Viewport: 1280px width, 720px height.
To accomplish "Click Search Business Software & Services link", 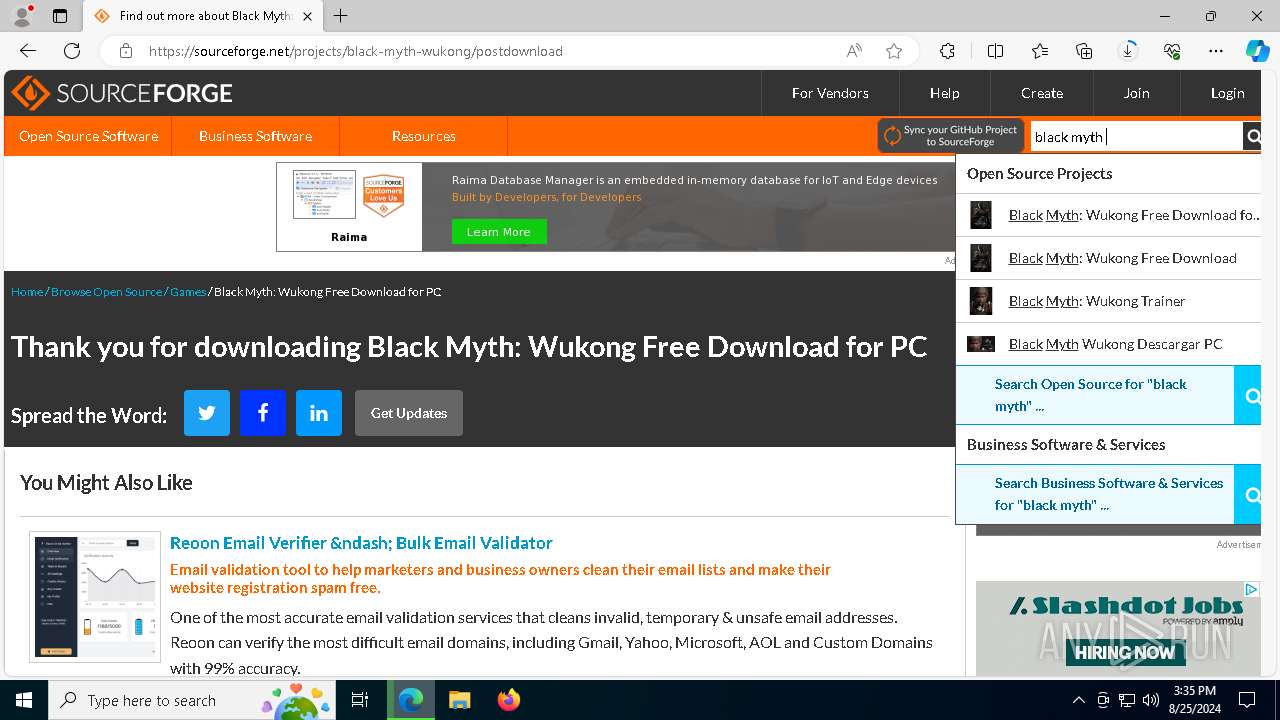I will pyautogui.click(x=1095, y=494).
